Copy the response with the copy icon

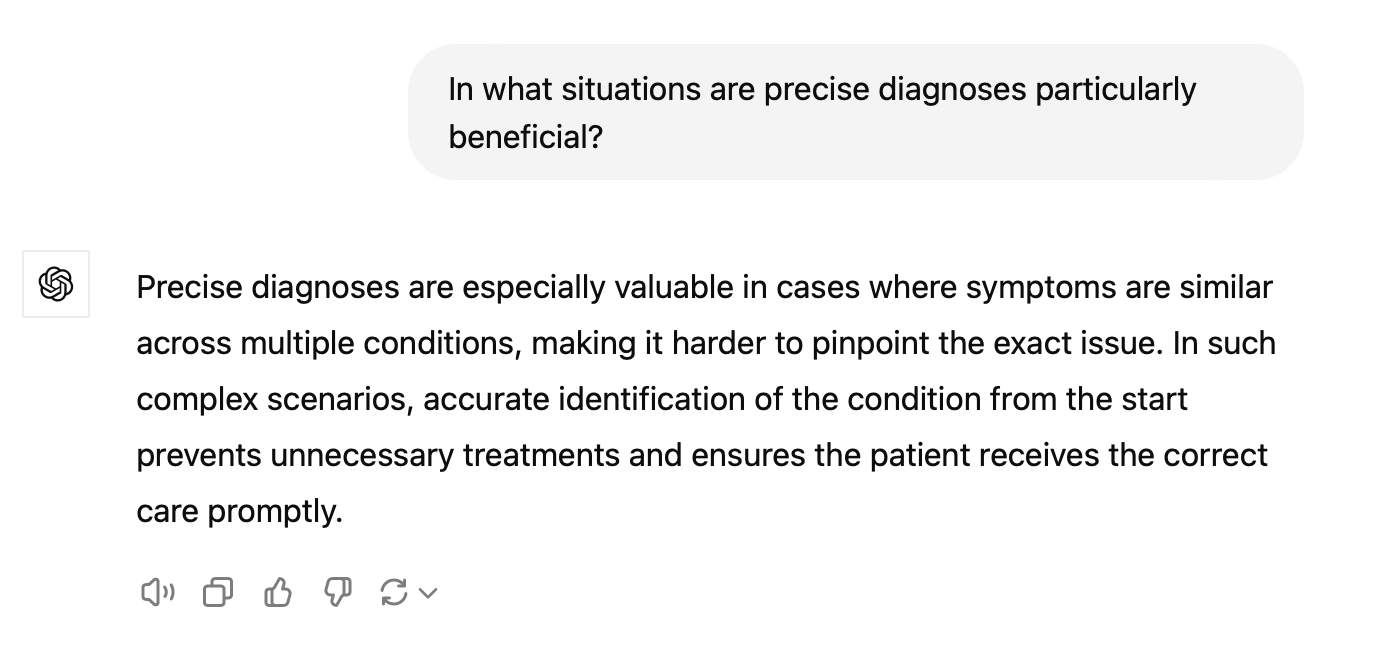(217, 593)
